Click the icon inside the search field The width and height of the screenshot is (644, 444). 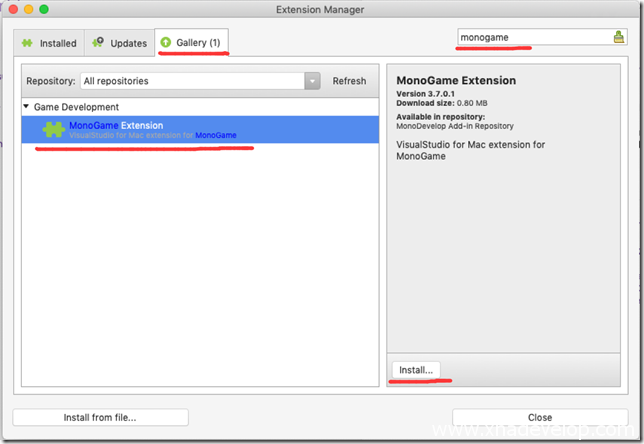click(x=618, y=37)
